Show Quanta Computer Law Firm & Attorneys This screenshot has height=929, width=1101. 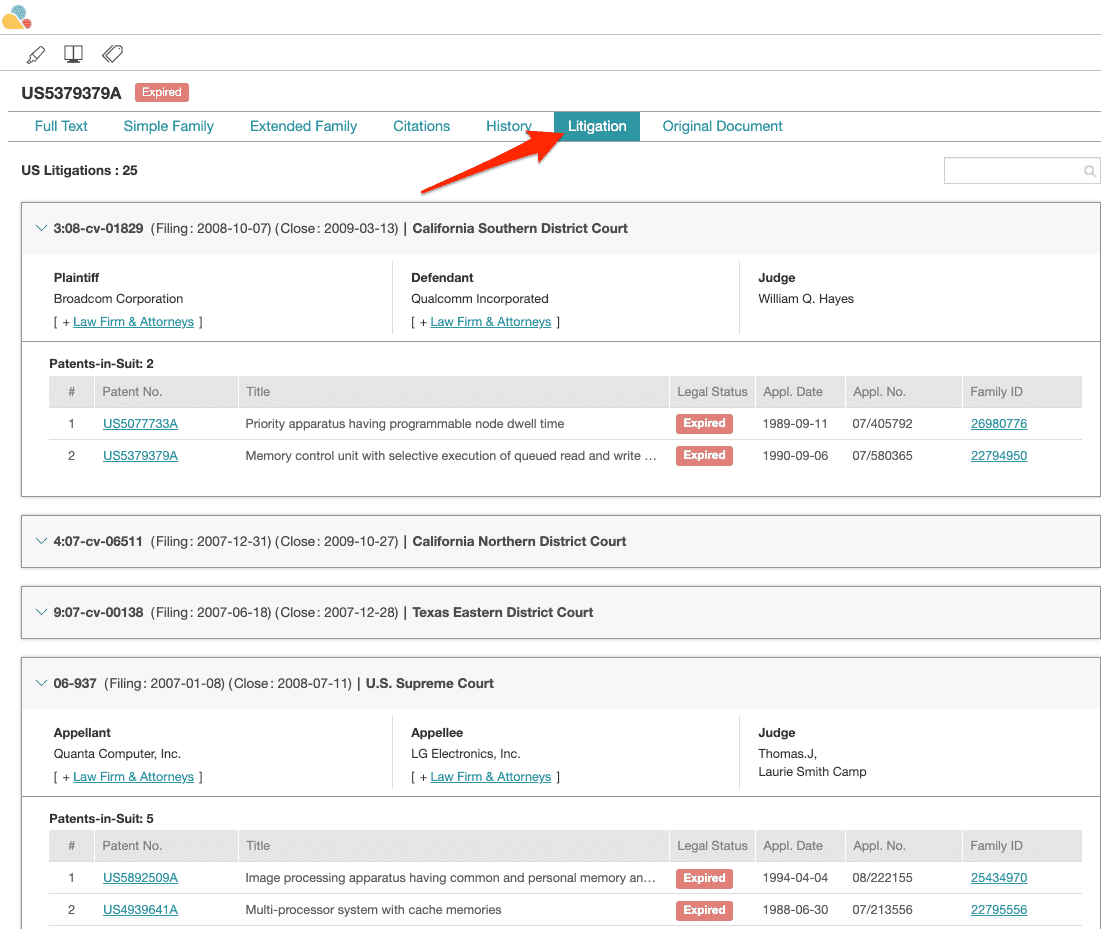point(133,777)
